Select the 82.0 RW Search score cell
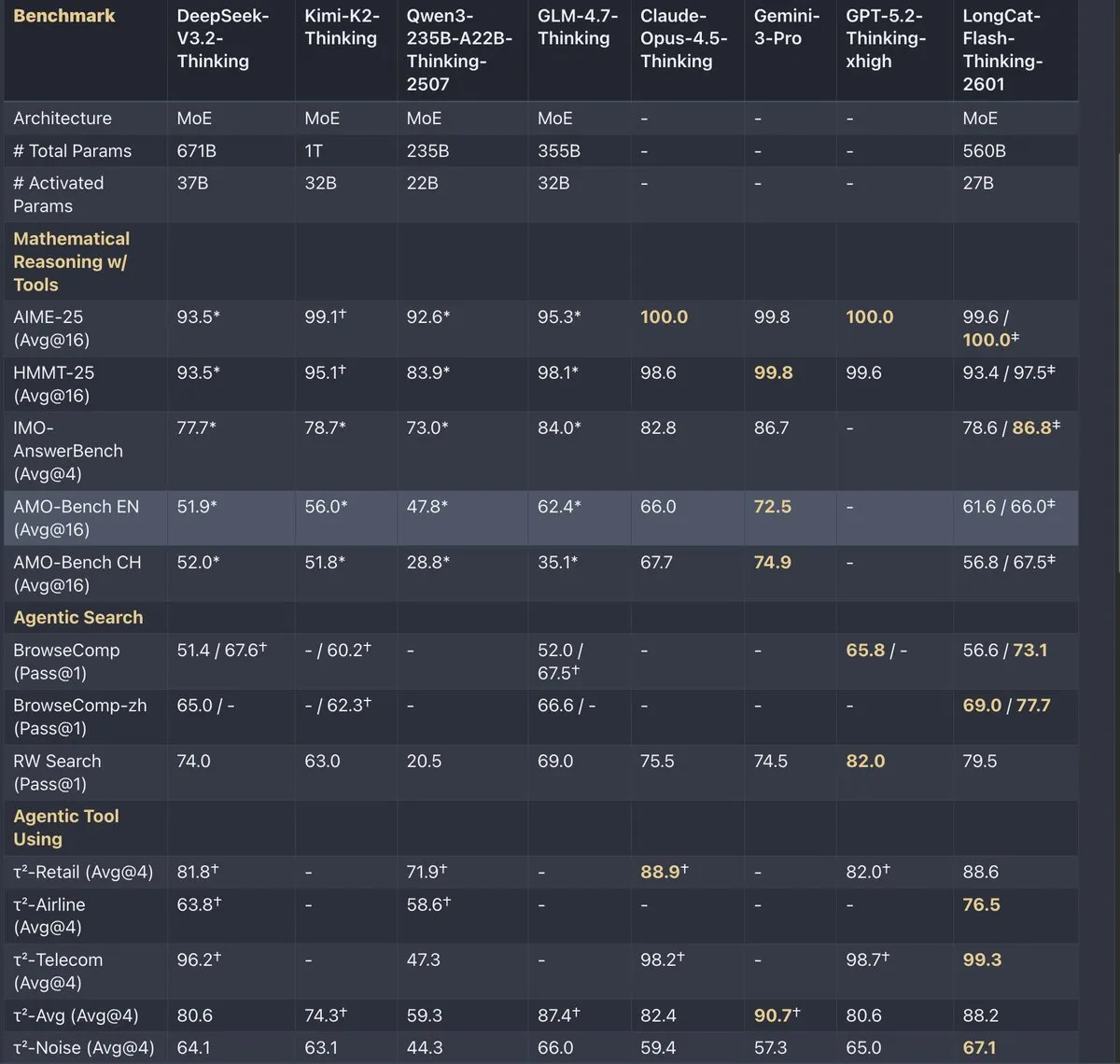 tap(865, 761)
